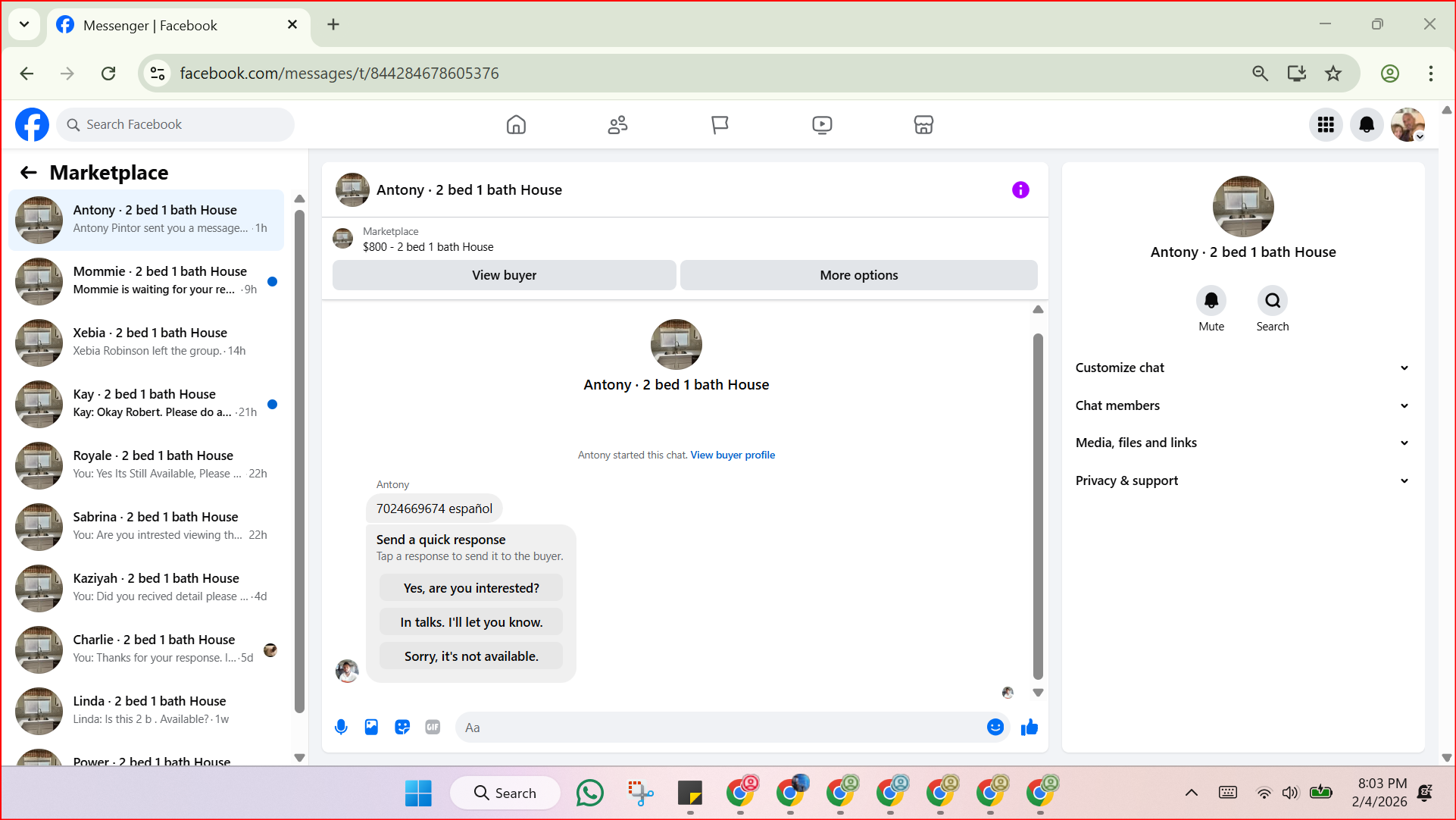Open the sticker picker icon
1456x820 pixels.
pos(402,728)
